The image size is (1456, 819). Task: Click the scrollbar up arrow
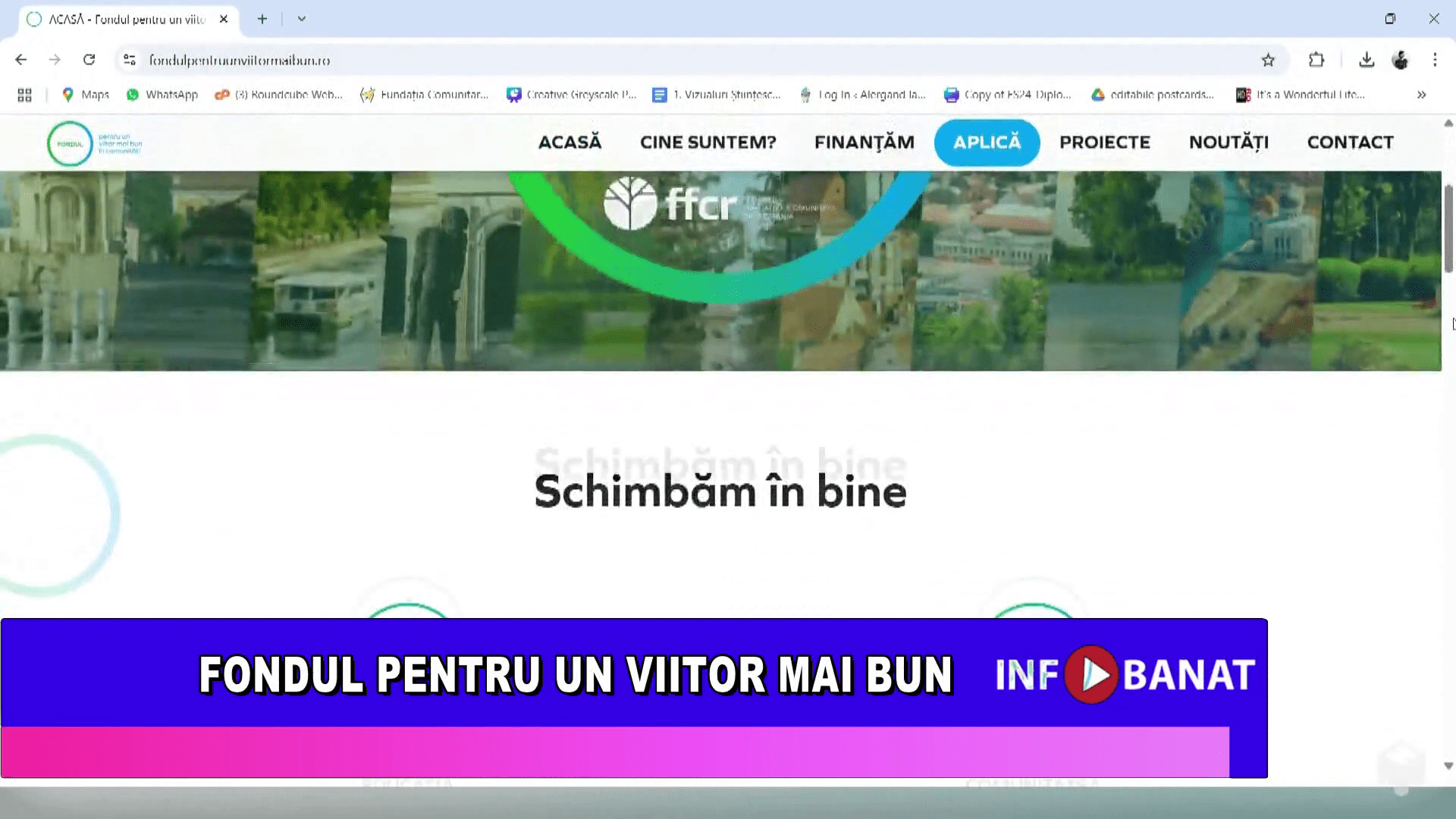pos(1448,123)
